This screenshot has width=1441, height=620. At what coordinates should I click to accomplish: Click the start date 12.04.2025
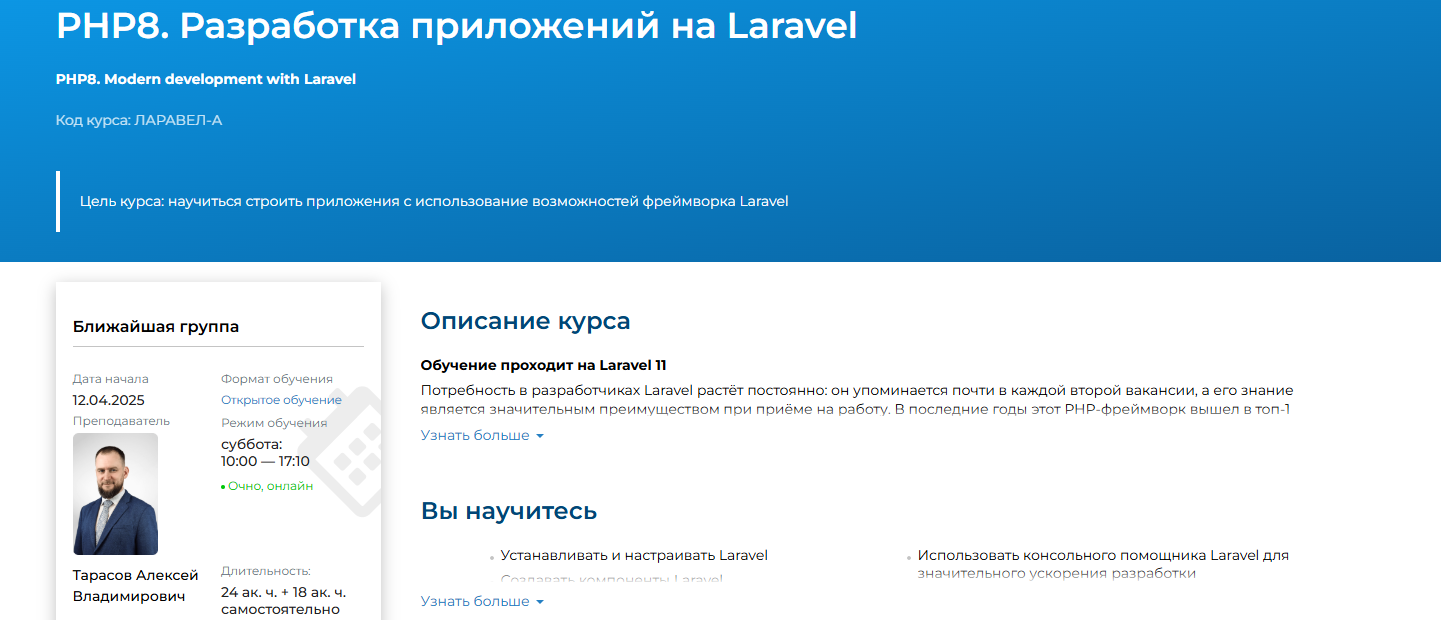109,400
